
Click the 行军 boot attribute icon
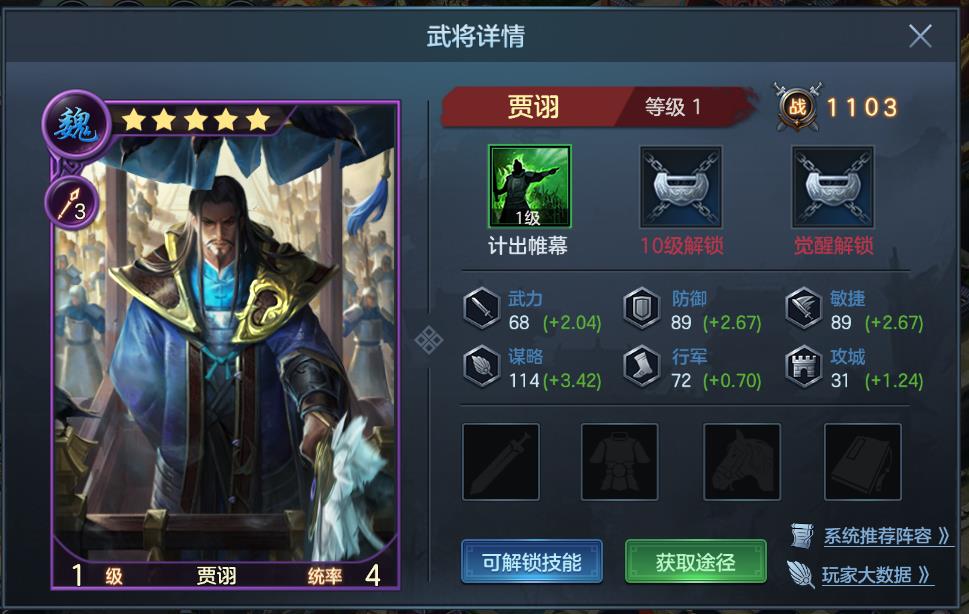click(x=641, y=366)
